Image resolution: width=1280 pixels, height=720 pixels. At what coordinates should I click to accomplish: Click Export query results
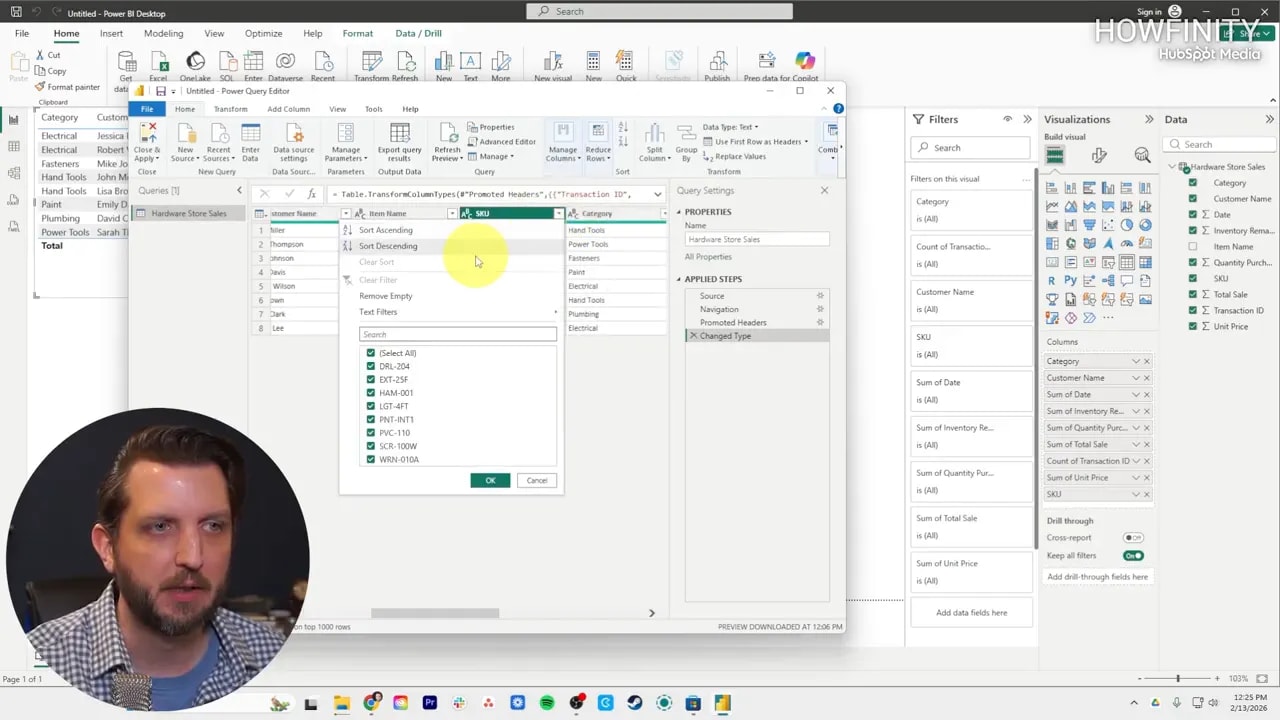(x=399, y=142)
